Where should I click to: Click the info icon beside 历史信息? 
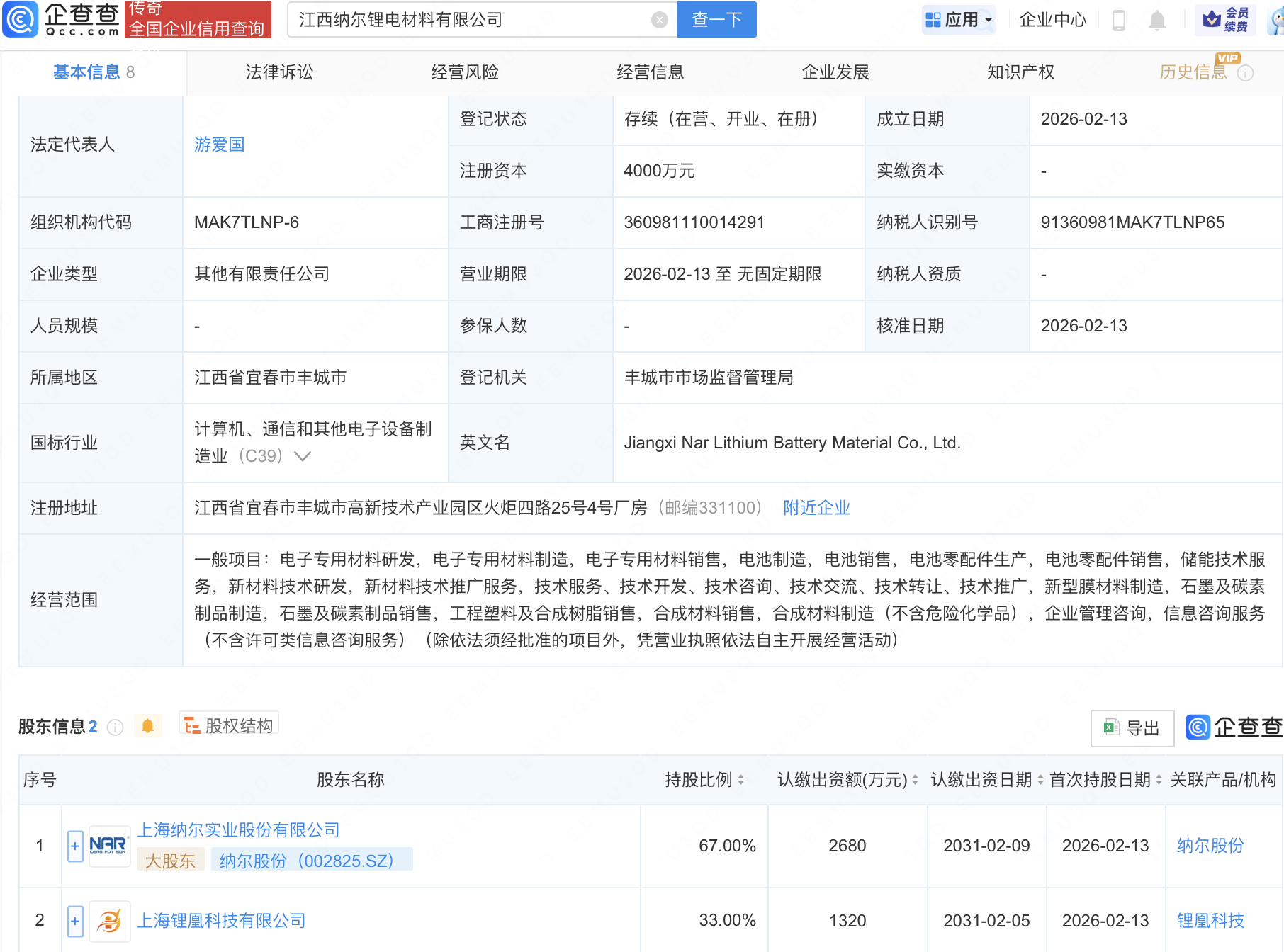(1245, 73)
